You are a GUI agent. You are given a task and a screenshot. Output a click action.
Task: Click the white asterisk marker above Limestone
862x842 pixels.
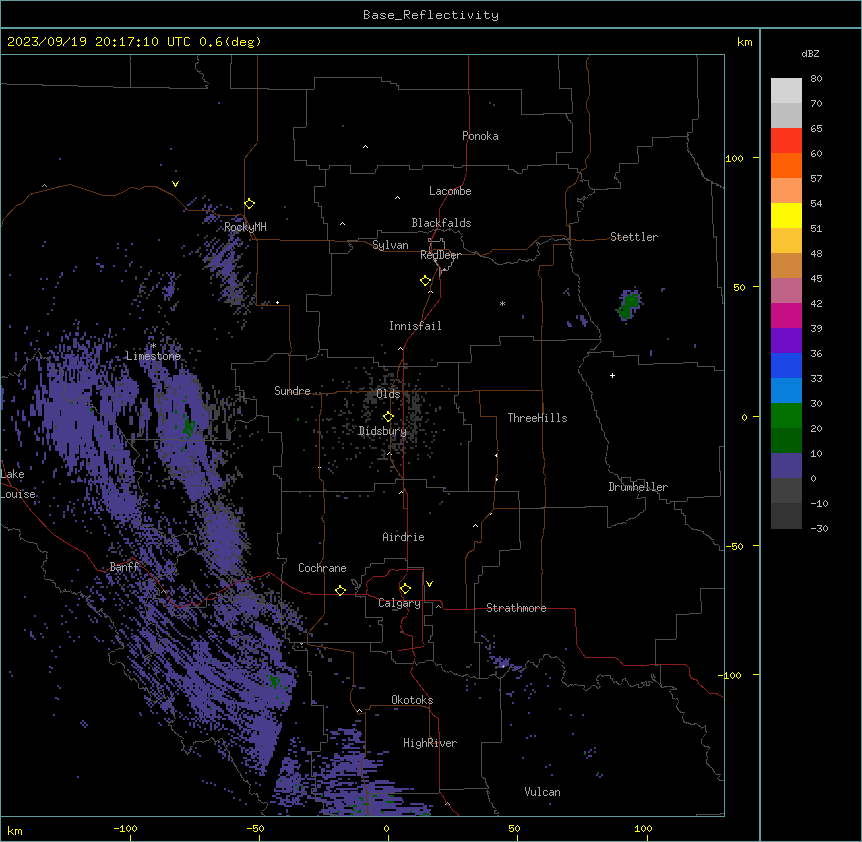click(x=154, y=346)
